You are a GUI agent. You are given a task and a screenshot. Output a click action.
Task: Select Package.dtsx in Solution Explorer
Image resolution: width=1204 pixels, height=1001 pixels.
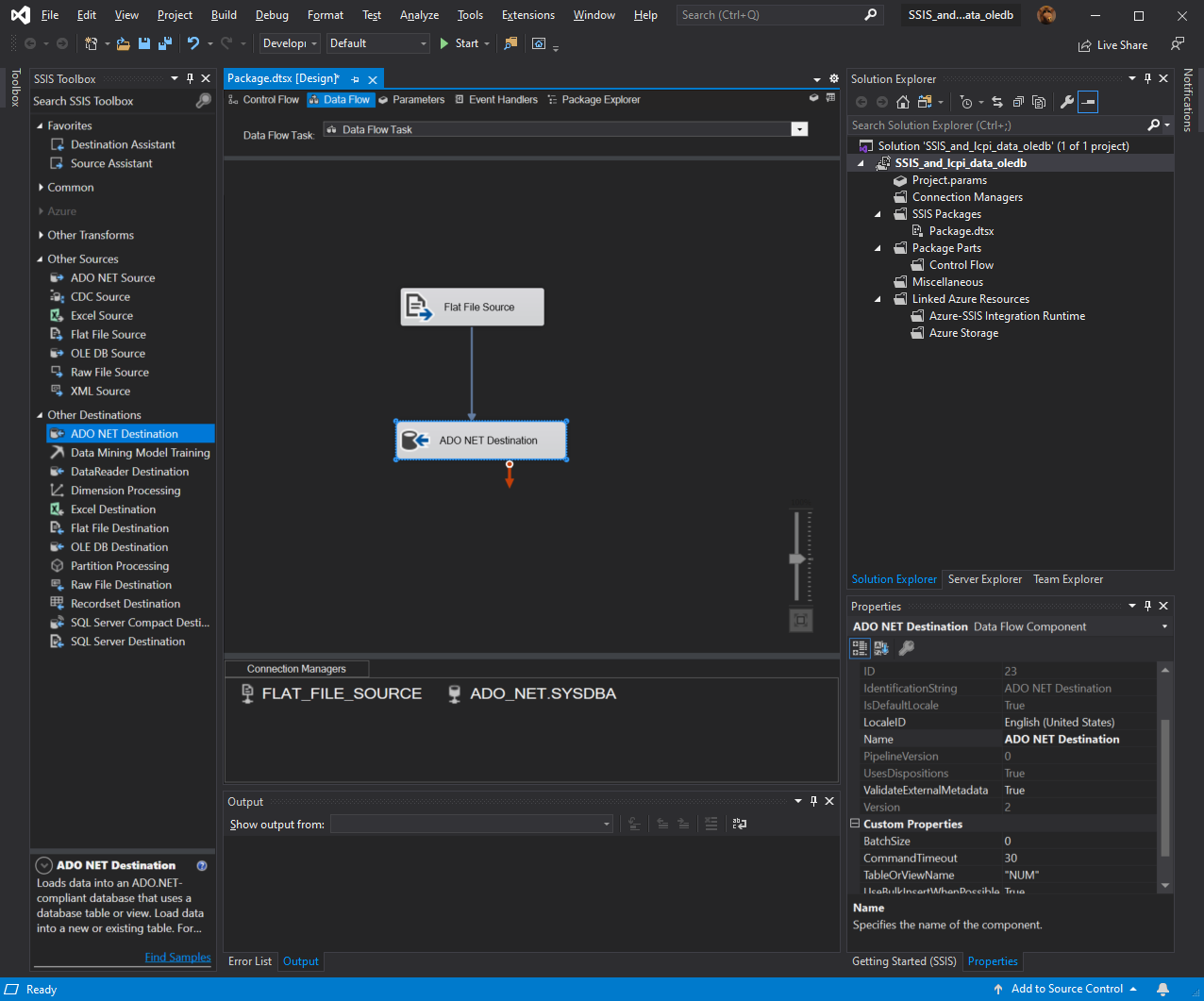(962, 231)
